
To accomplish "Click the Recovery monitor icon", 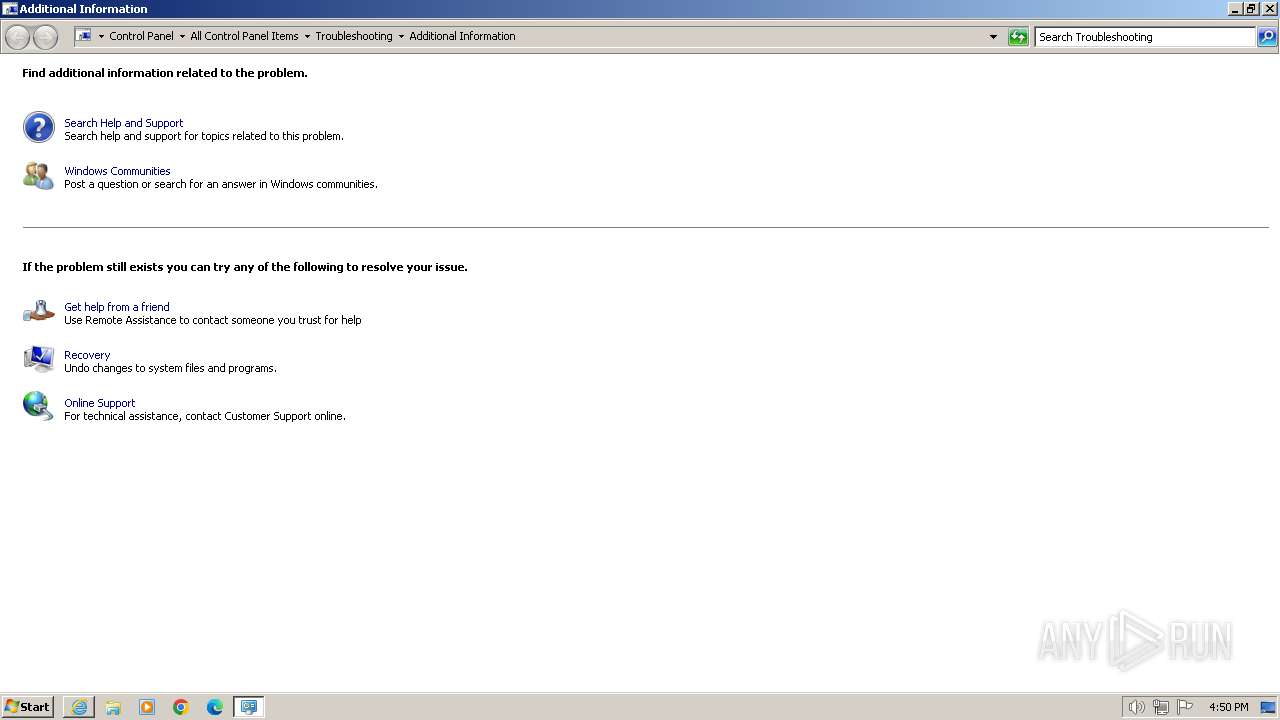I will [38, 359].
